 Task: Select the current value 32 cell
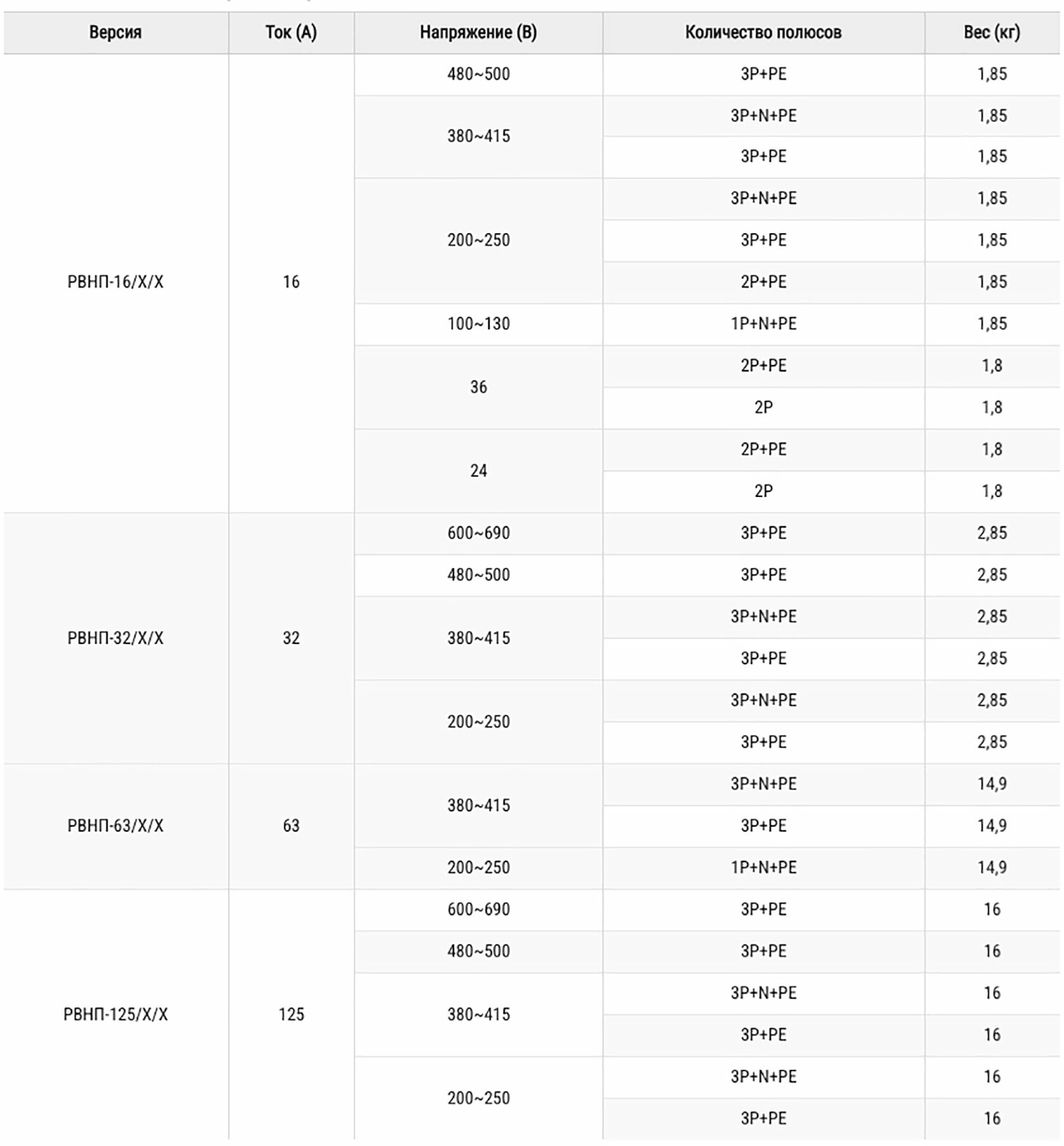(291, 638)
